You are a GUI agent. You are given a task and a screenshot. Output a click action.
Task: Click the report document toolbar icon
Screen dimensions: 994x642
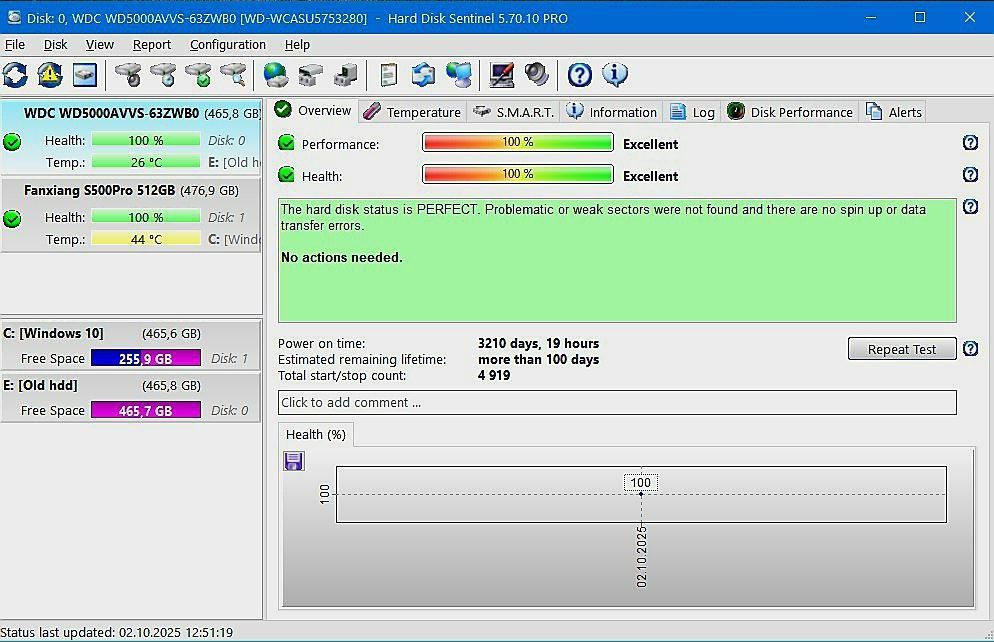click(x=389, y=75)
